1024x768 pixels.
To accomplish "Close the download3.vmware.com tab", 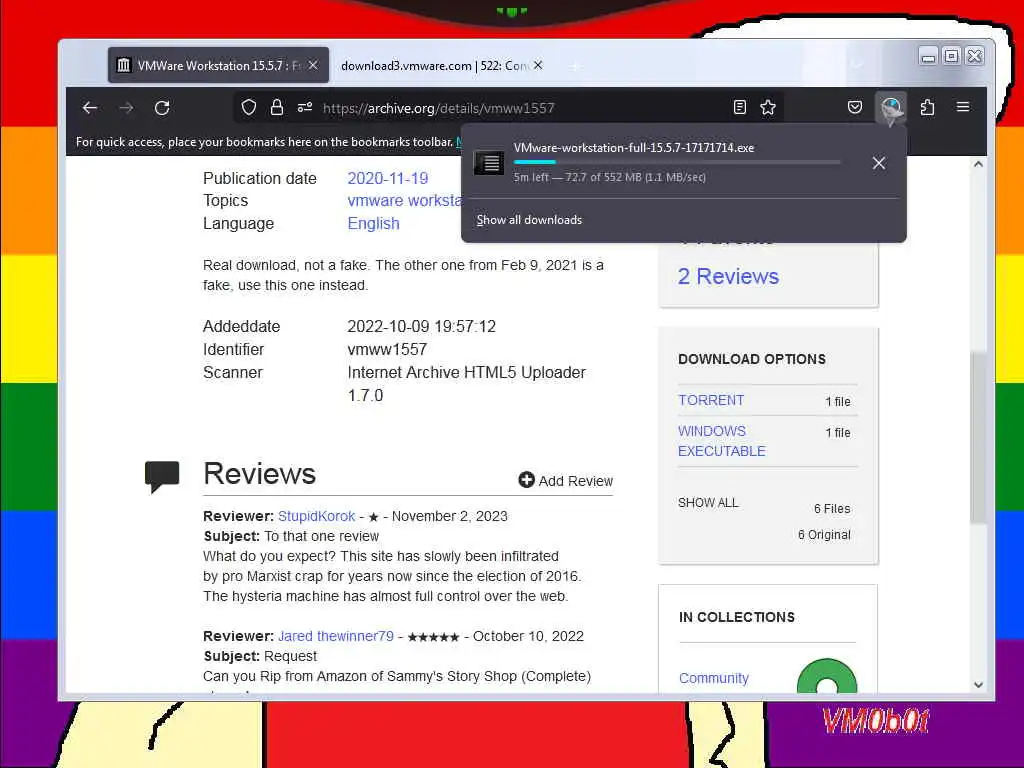I will coord(537,65).
